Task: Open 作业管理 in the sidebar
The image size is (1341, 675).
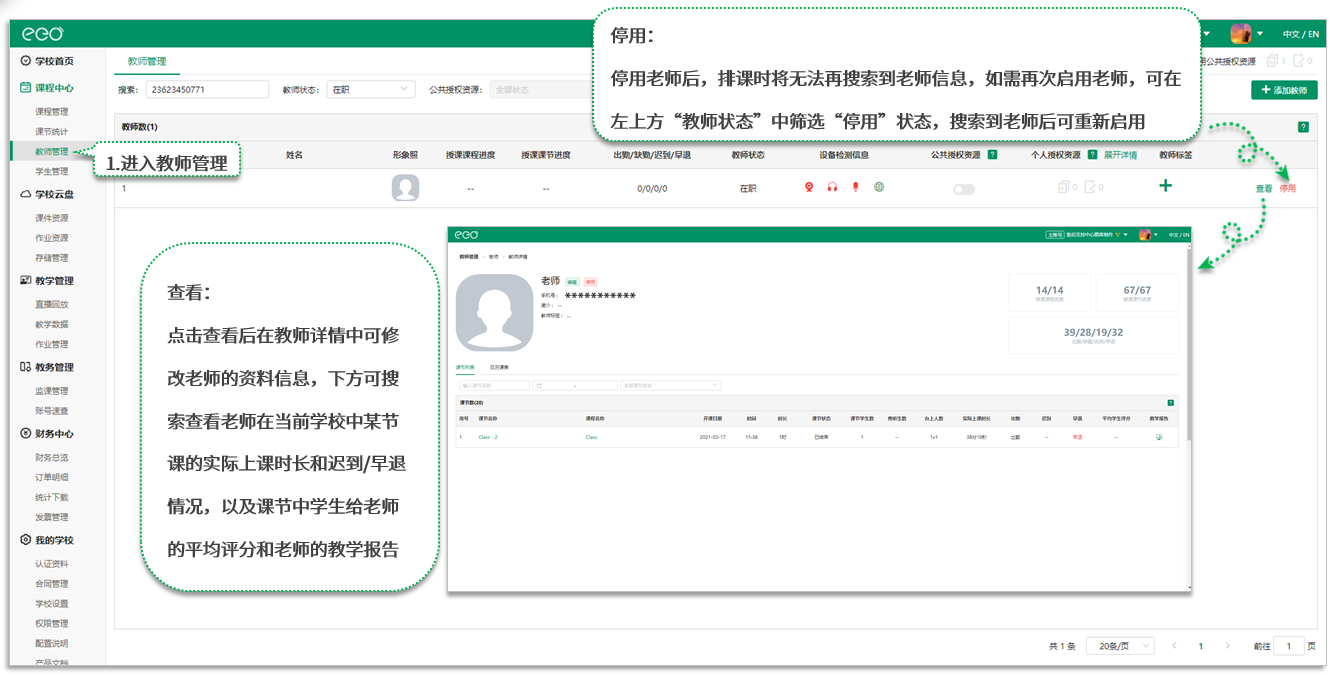Action: click(x=52, y=344)
